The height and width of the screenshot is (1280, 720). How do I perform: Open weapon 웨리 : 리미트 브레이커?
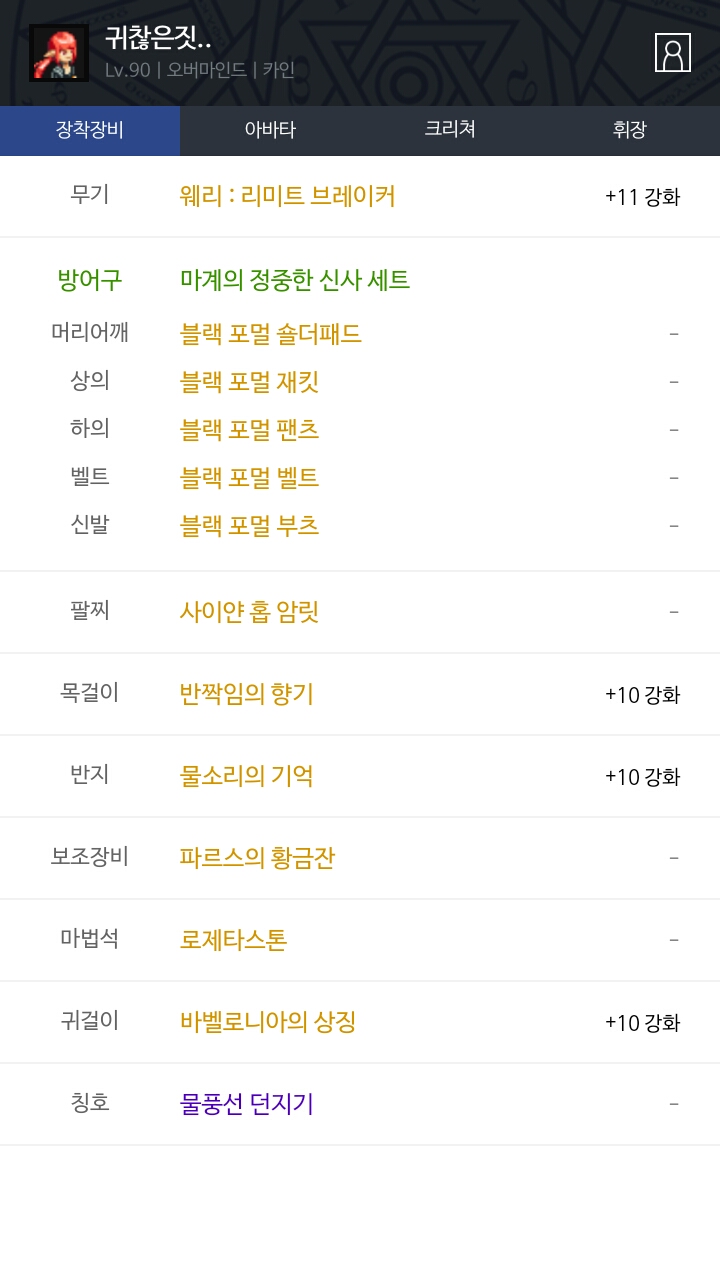pyautogui.click(x=288, y=196)
